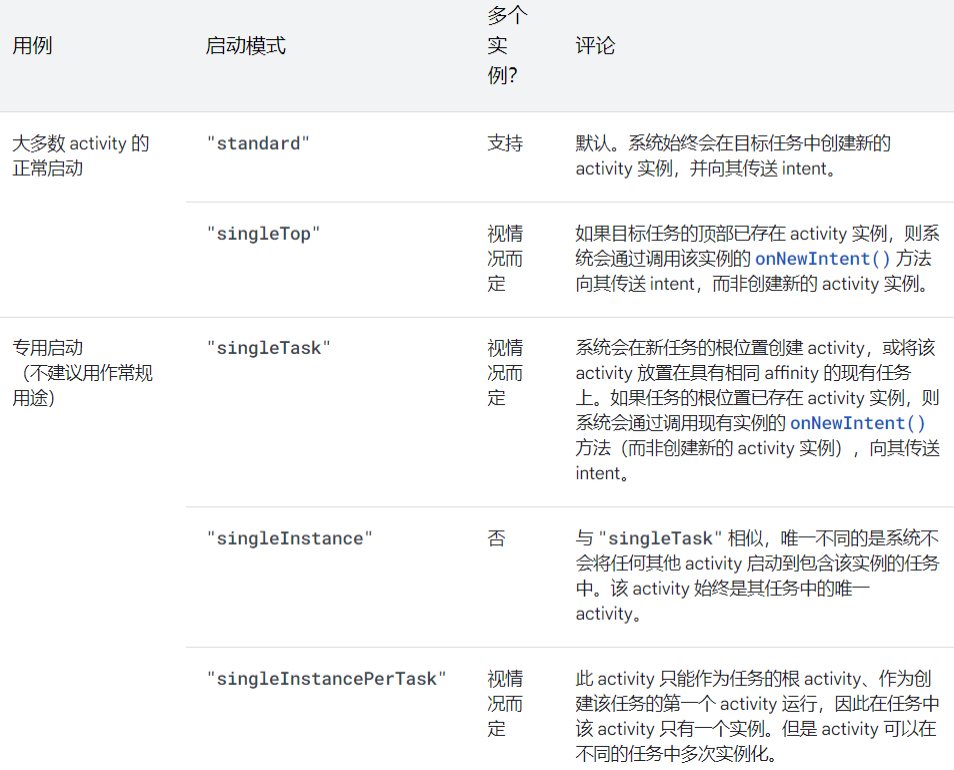Click the 支持 value in the standard row
Image resolution: width=954 pixels, height=770 pixels.
[505, 144]
